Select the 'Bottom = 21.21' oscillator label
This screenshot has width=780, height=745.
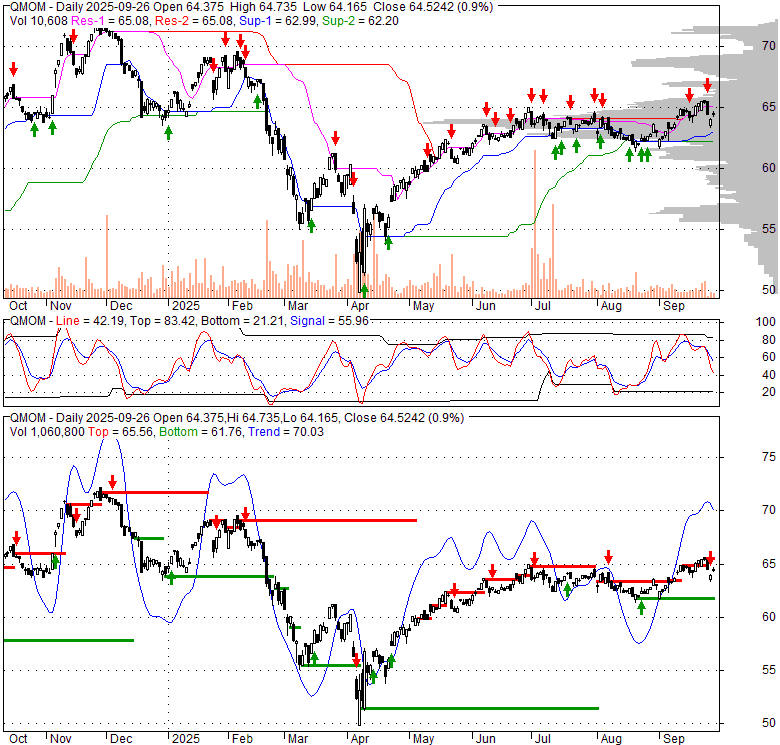[243, 321]
